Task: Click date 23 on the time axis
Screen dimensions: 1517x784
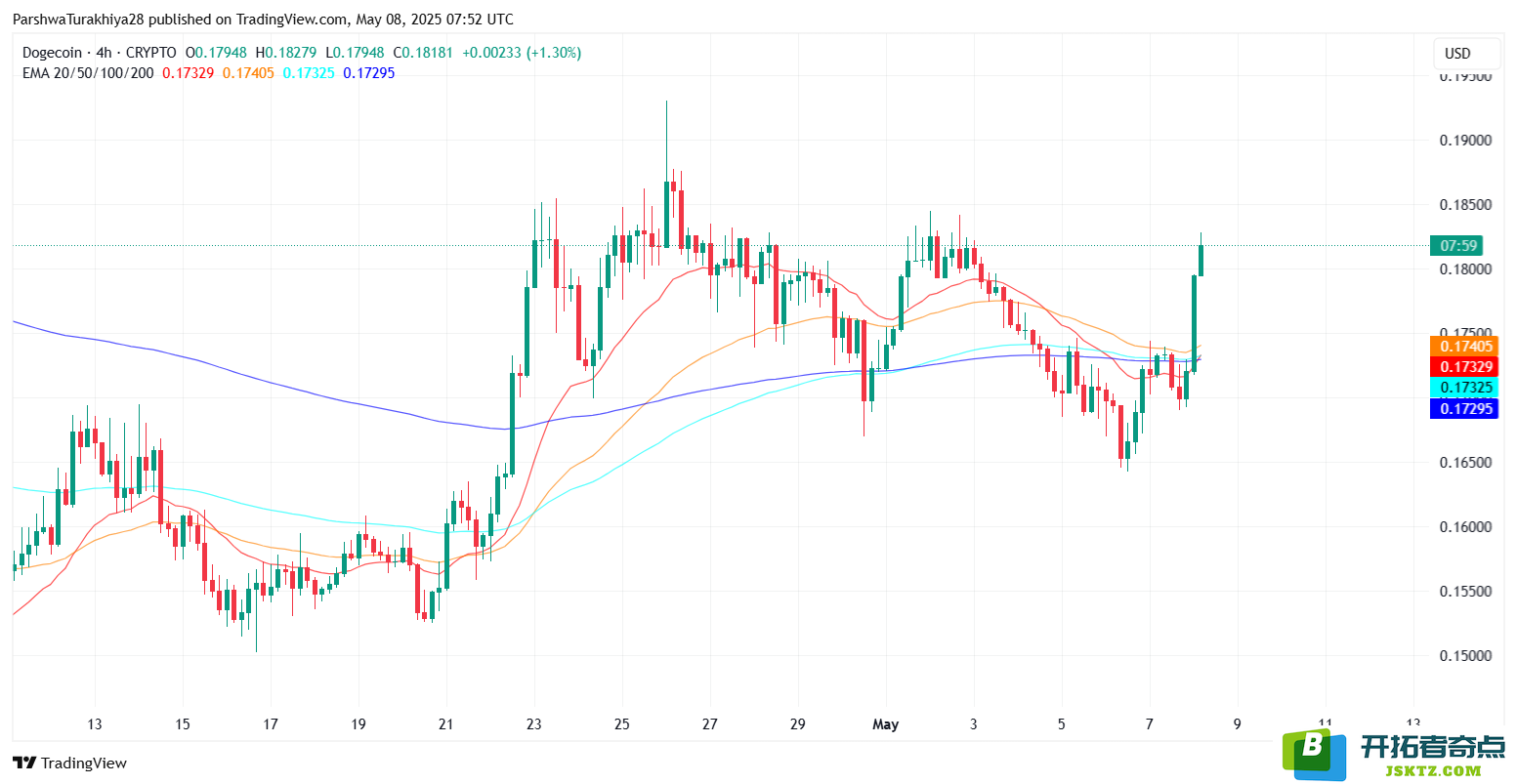Action: 534,724
